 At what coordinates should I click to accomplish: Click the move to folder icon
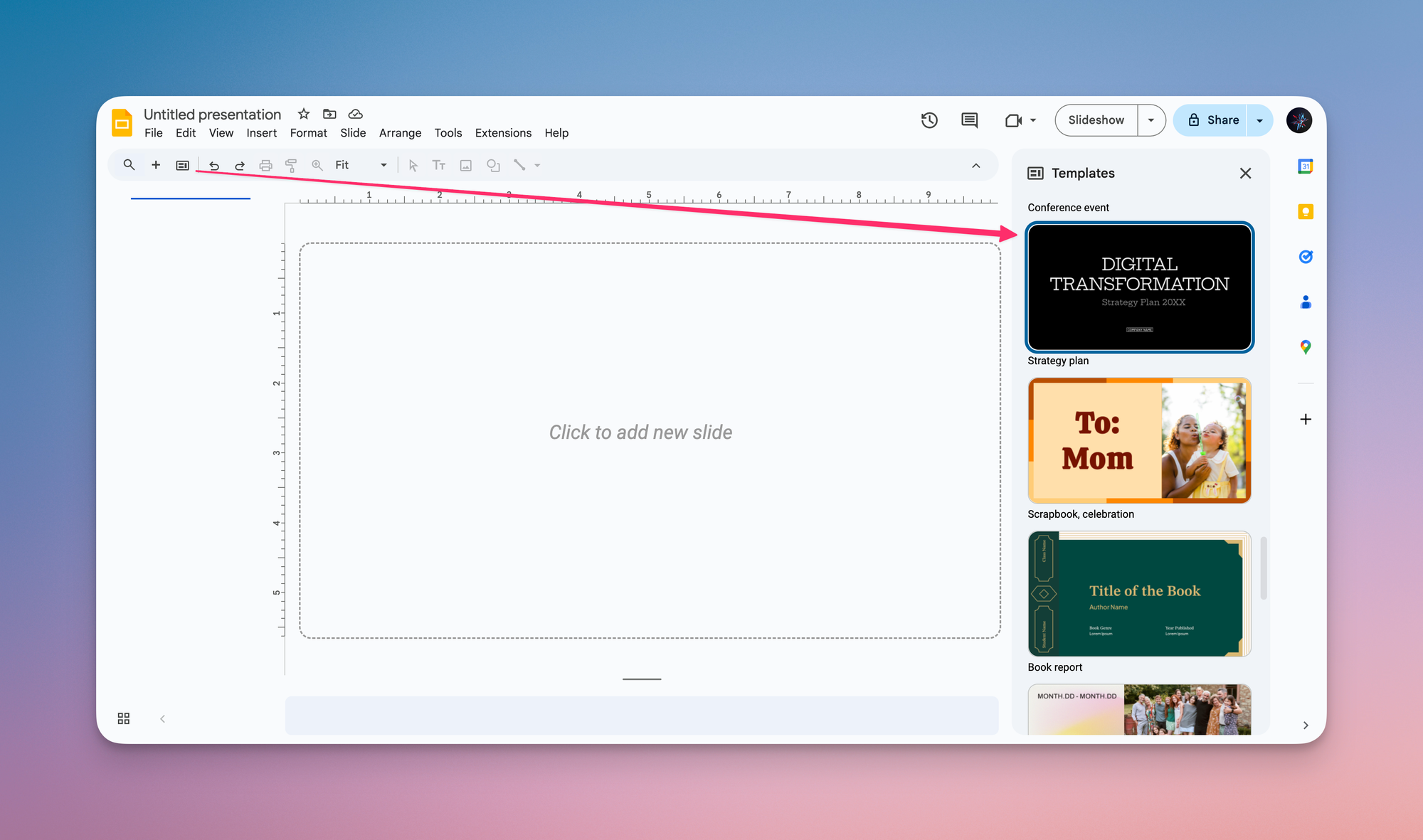[329, 114]
